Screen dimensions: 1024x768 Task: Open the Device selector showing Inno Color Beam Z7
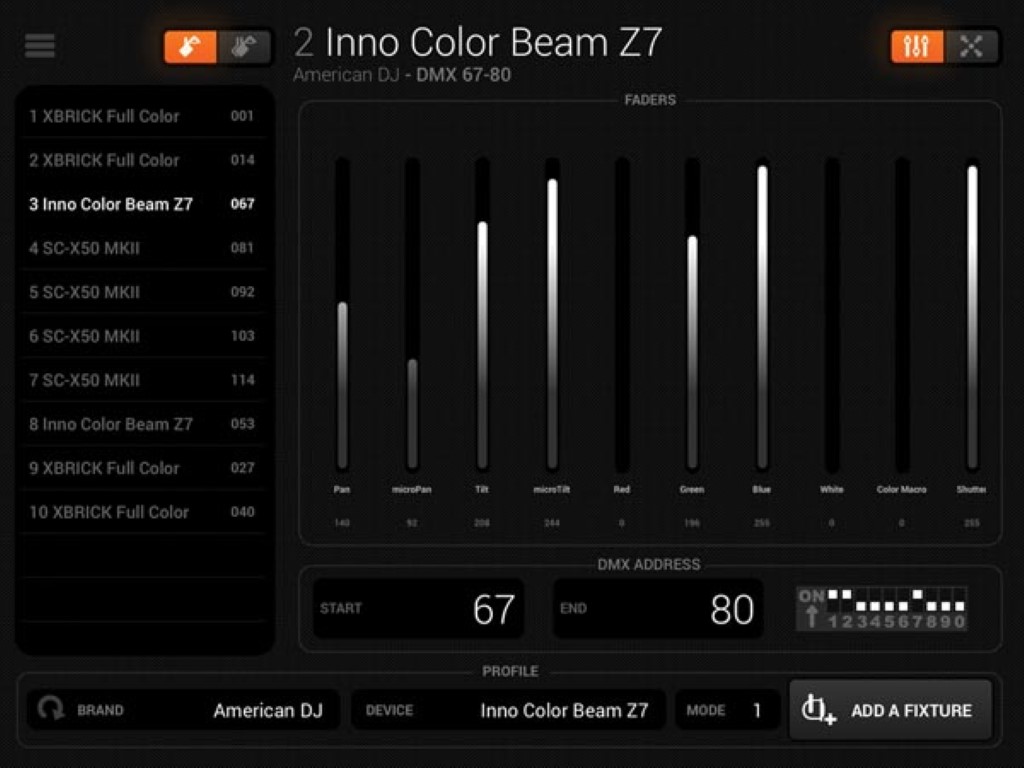508,710
